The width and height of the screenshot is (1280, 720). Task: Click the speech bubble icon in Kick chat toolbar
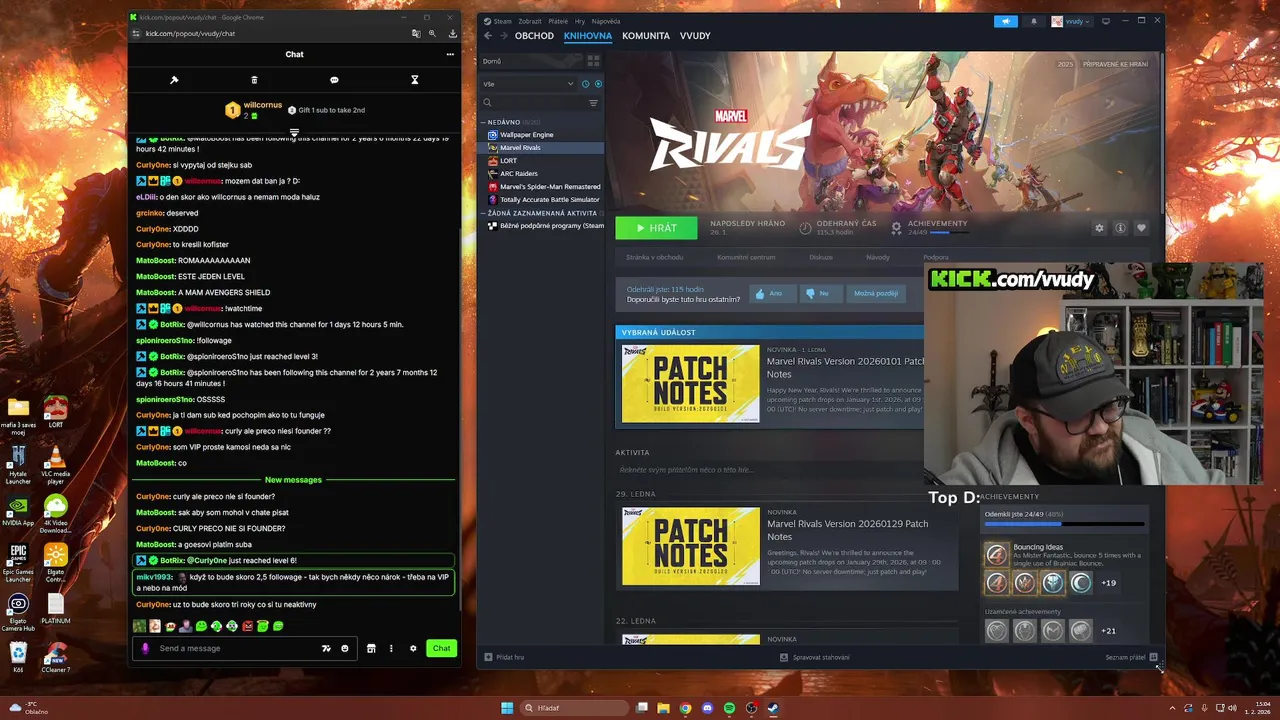tap(334, 80)
